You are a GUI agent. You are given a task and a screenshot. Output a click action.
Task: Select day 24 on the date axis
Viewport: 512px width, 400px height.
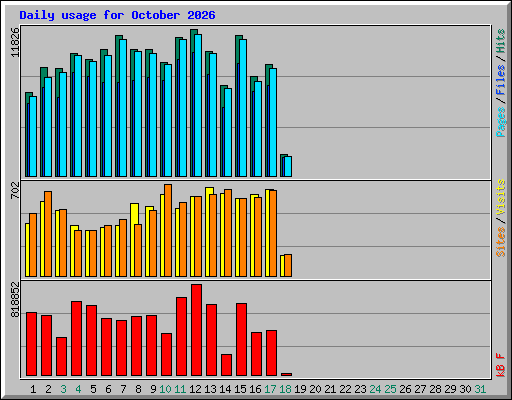375,389
